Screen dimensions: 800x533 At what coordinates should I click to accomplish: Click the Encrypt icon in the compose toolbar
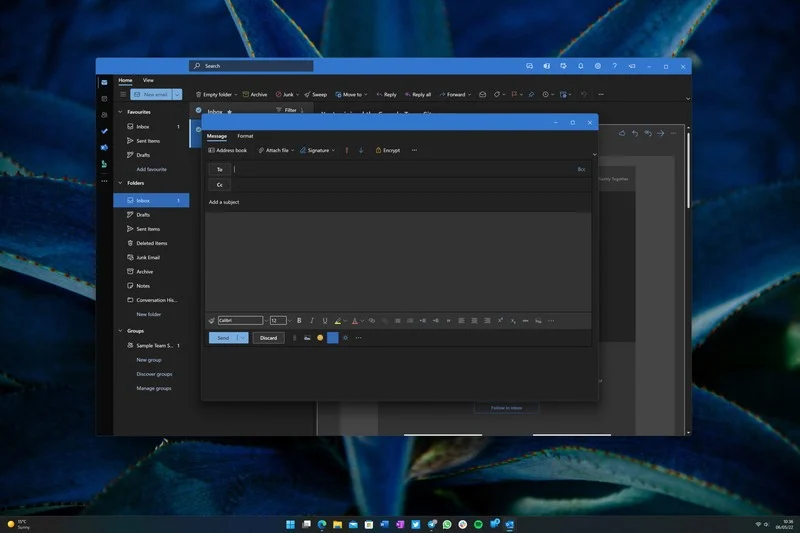click(x=380, y=150)
